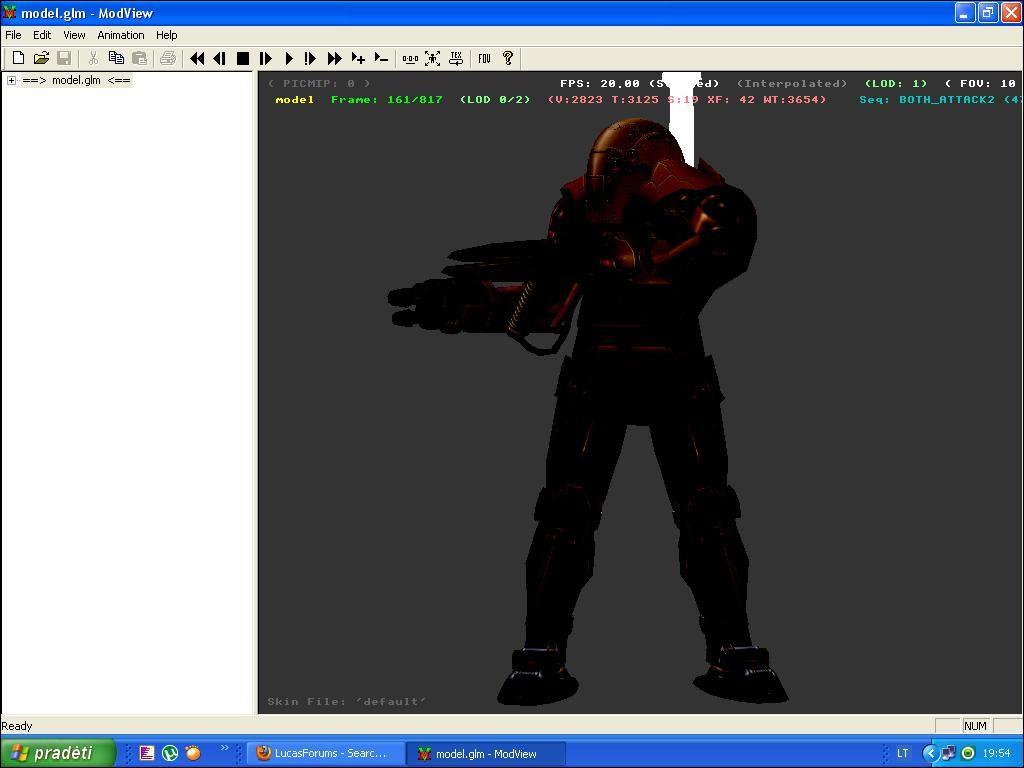Screen dimensions: 1024x768
Task: Click the New file toolbar icon
Action: (x=18, y=59)
